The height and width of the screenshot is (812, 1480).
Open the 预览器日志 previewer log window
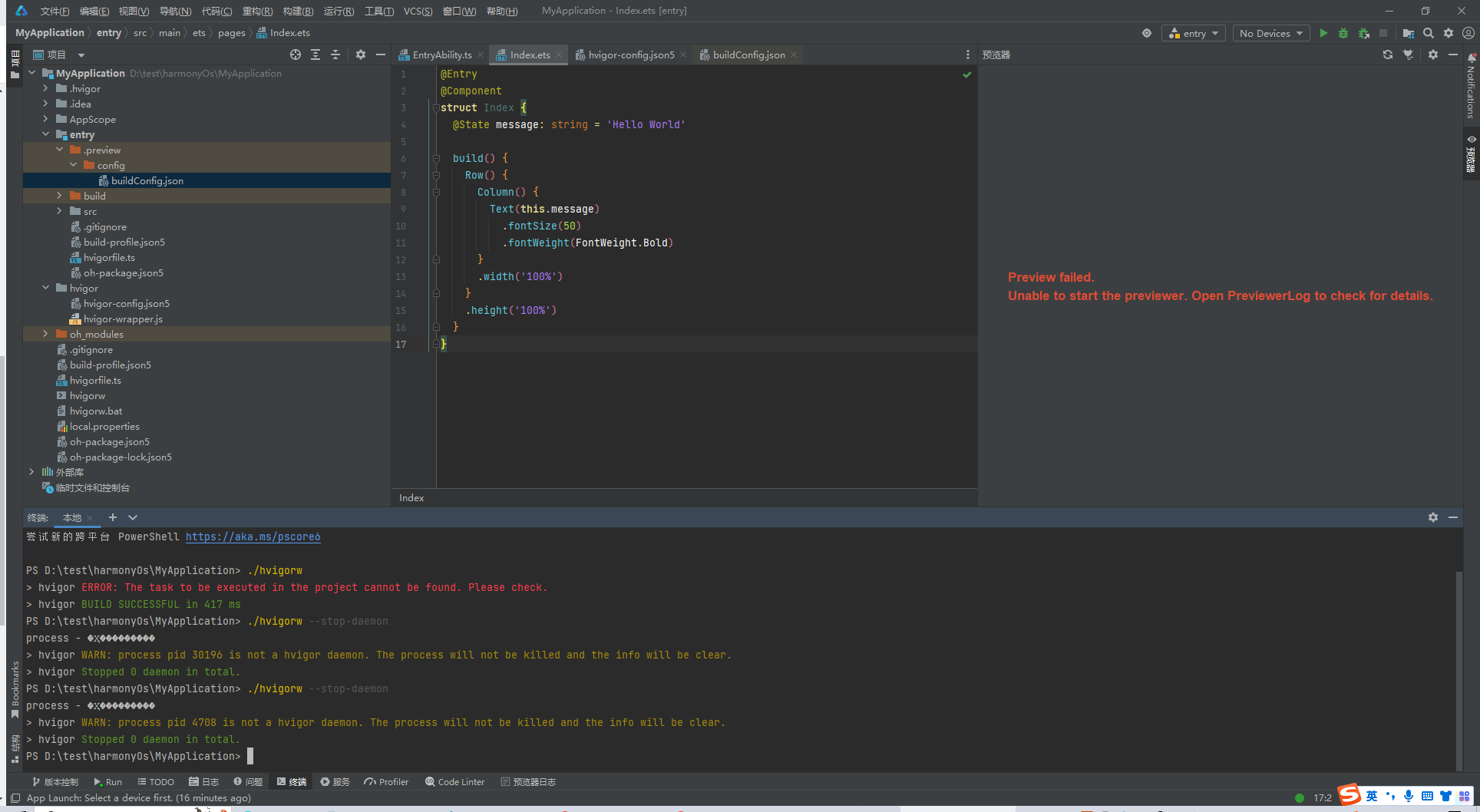tap(528, 782)
